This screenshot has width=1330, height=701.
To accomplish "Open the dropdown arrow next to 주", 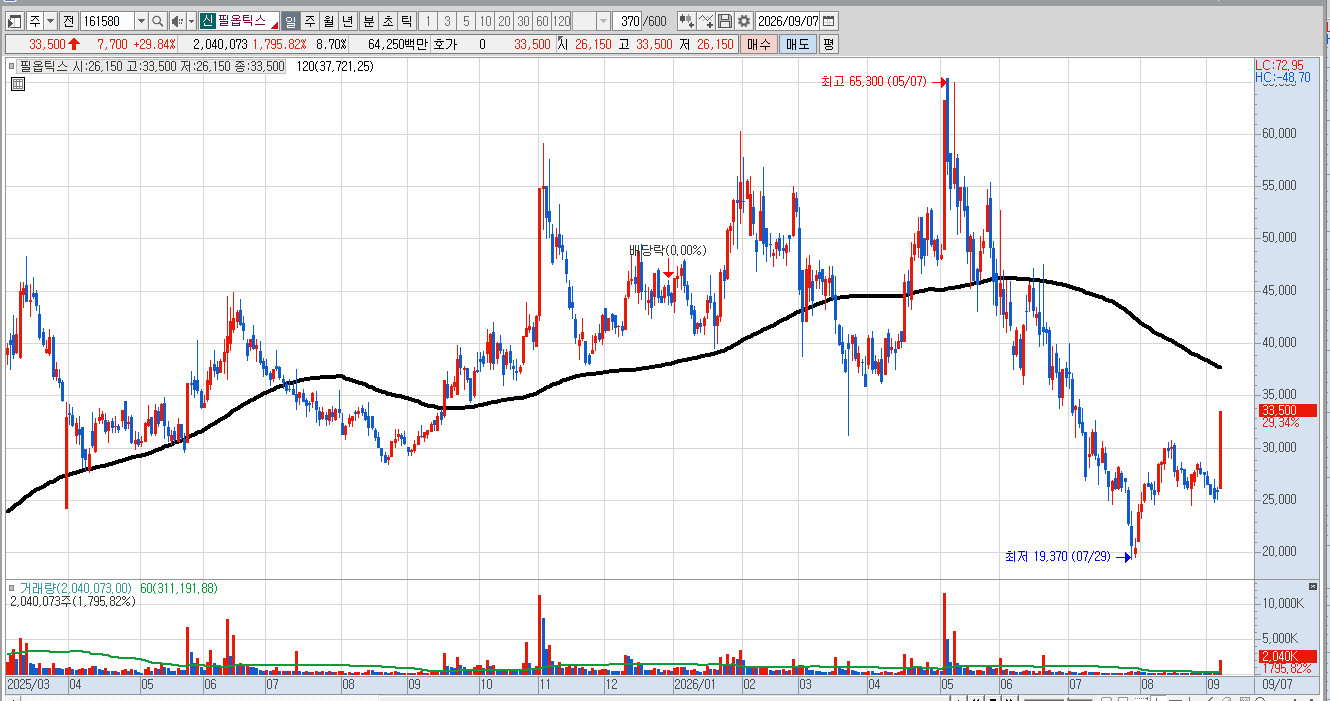I will [x=50, y=21].
